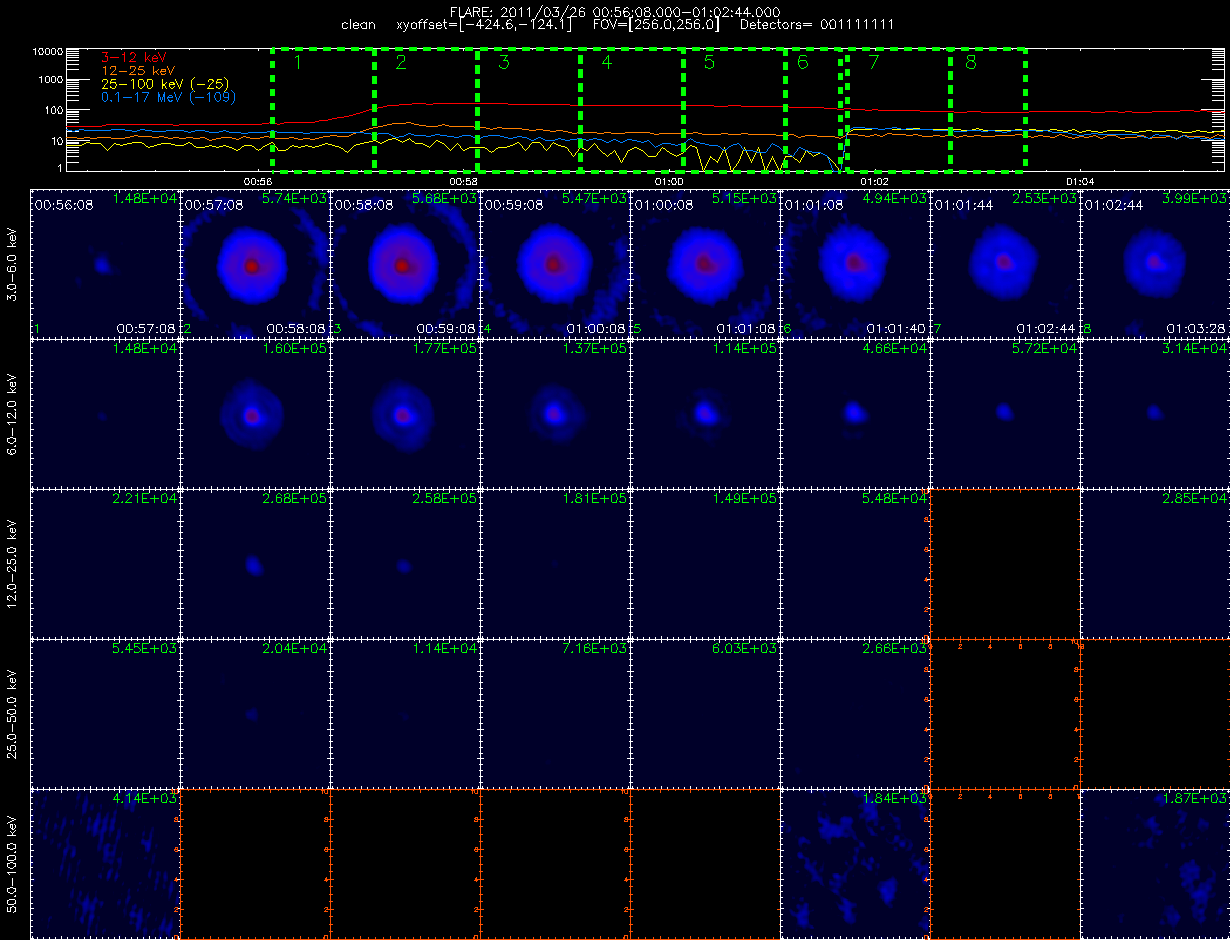The image size is (1230, 940).
Task: Click the 1.14E+05 peak value
Action: [745, 348]
